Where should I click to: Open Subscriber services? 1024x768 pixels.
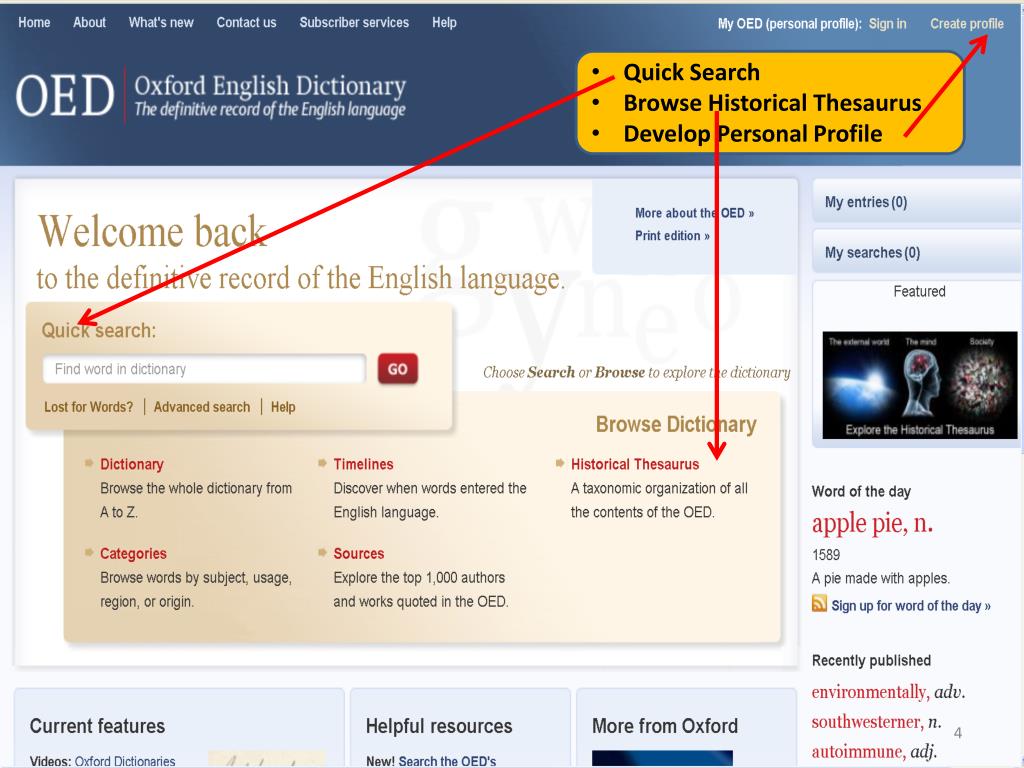pos(354,22)
